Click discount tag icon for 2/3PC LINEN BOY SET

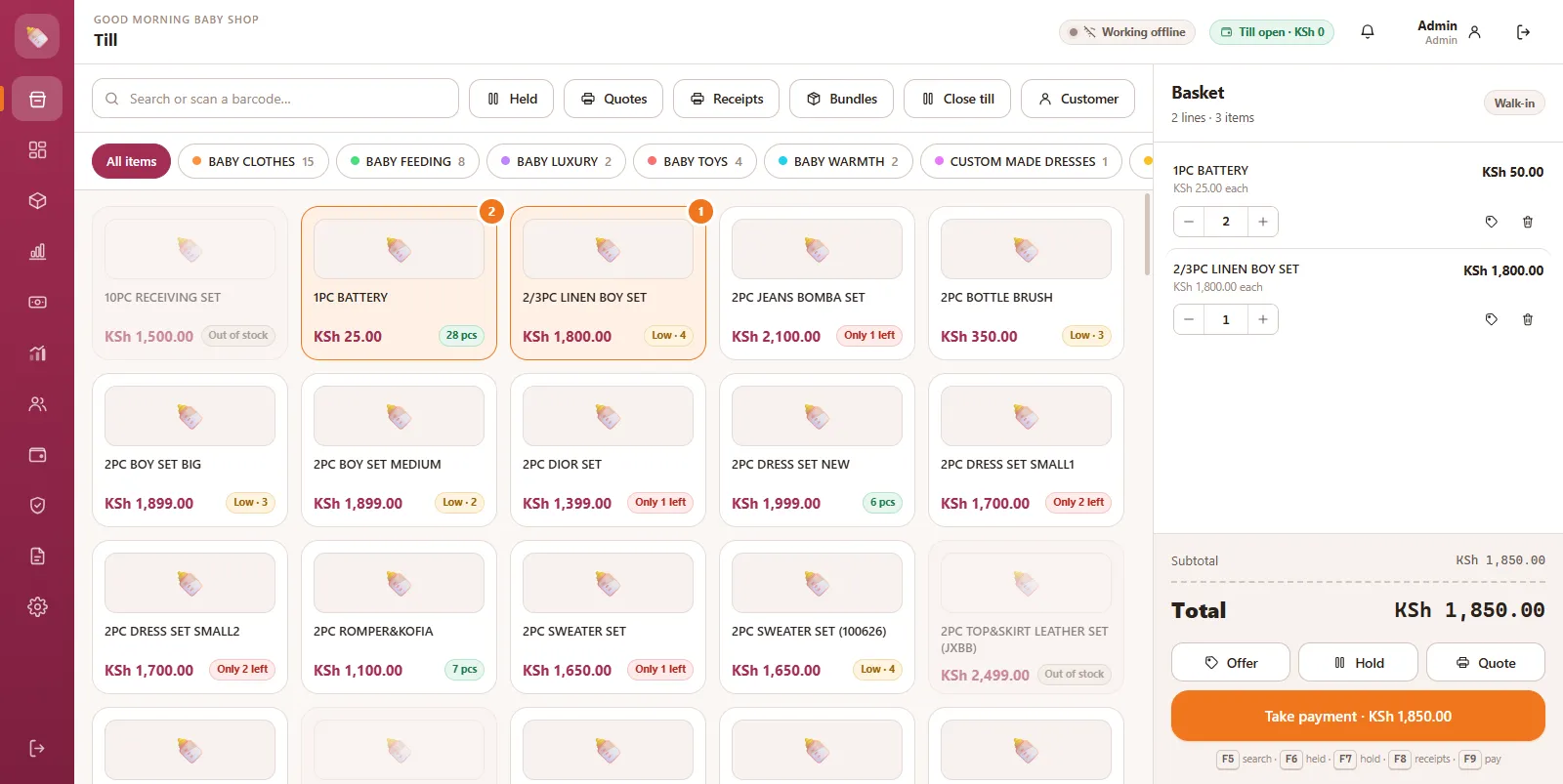point(1492,319)
